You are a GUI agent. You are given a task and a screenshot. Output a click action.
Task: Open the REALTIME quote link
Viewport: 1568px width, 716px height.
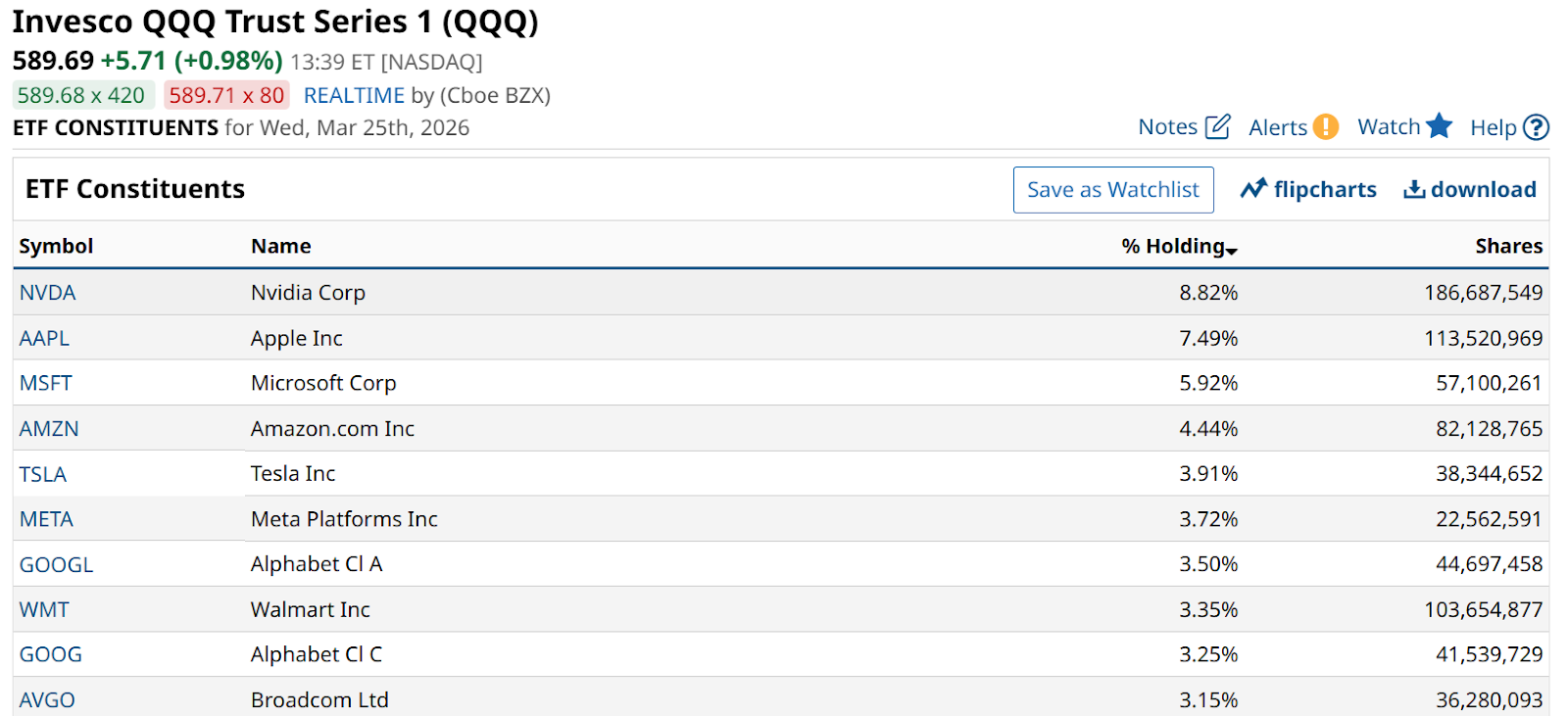354,95
